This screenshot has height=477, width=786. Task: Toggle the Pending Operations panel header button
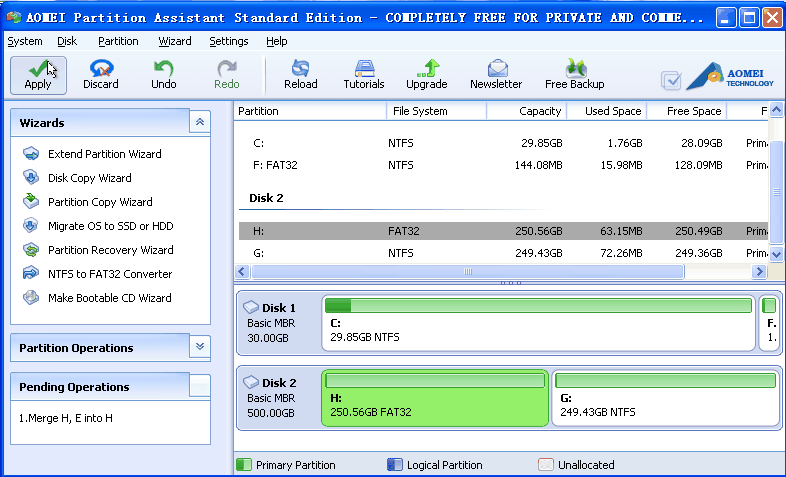[x=200, y=385]
